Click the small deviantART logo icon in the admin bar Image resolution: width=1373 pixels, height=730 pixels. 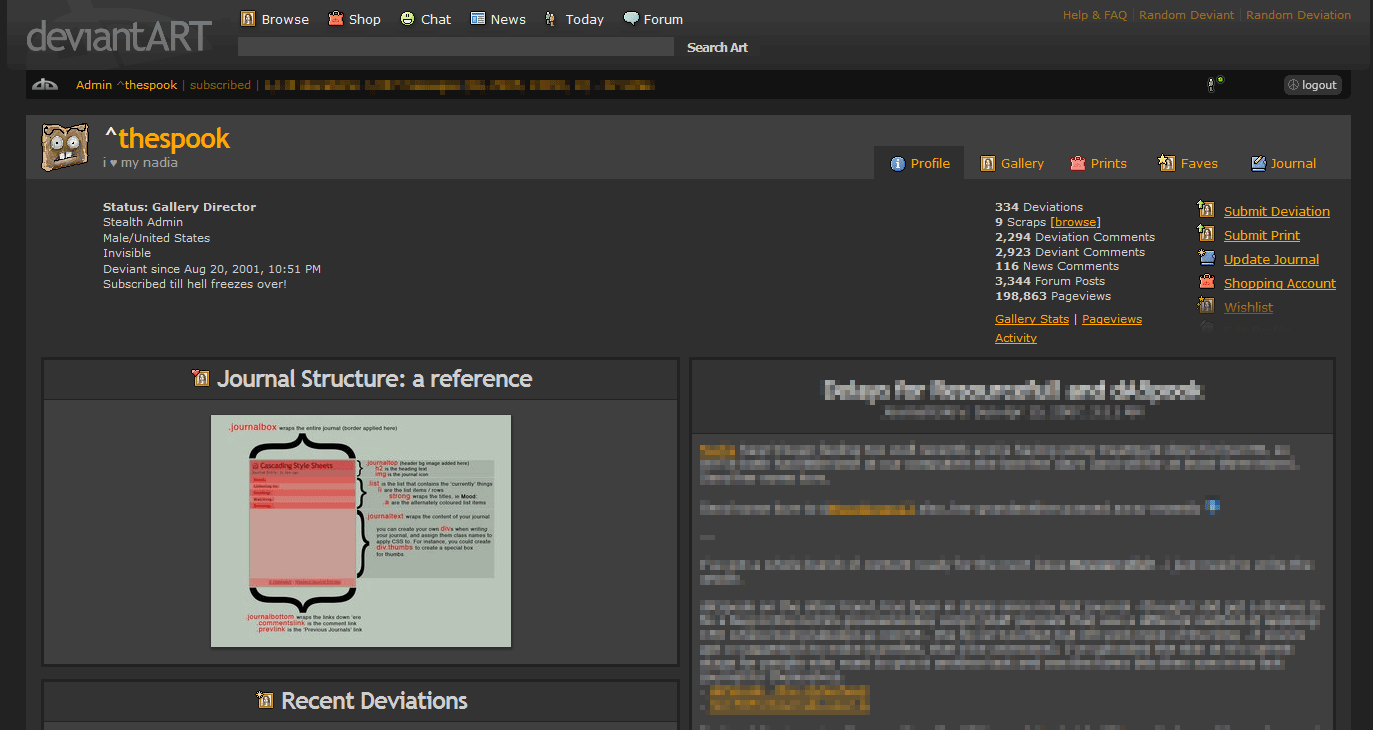pyautogui.click(x=45, y=85)
